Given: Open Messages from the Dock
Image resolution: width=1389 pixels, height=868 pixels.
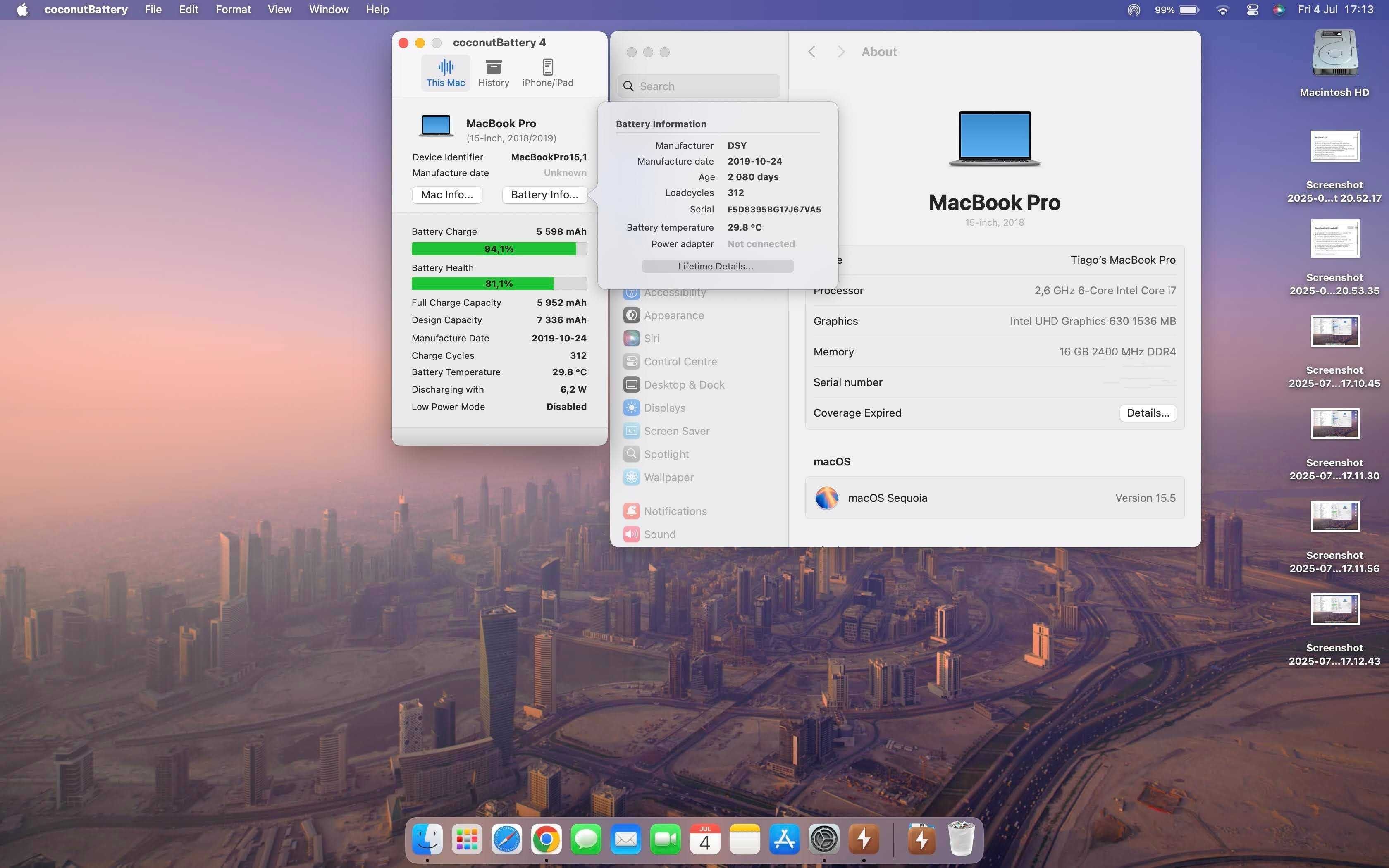Looking at the screenshot, I should click(x=586, y=840).
